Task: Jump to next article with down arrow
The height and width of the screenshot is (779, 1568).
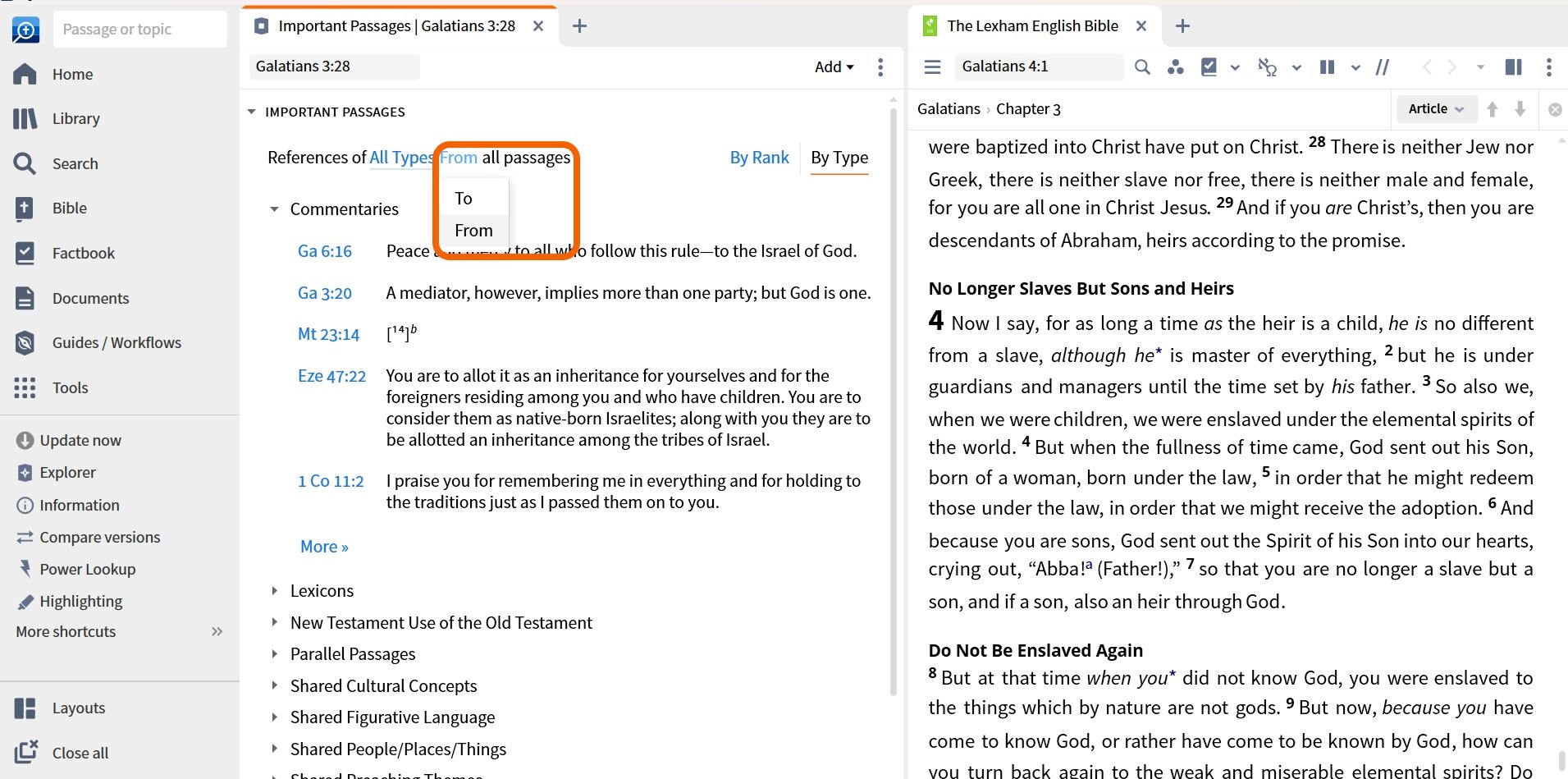Action: click(x=1520, y=108)
